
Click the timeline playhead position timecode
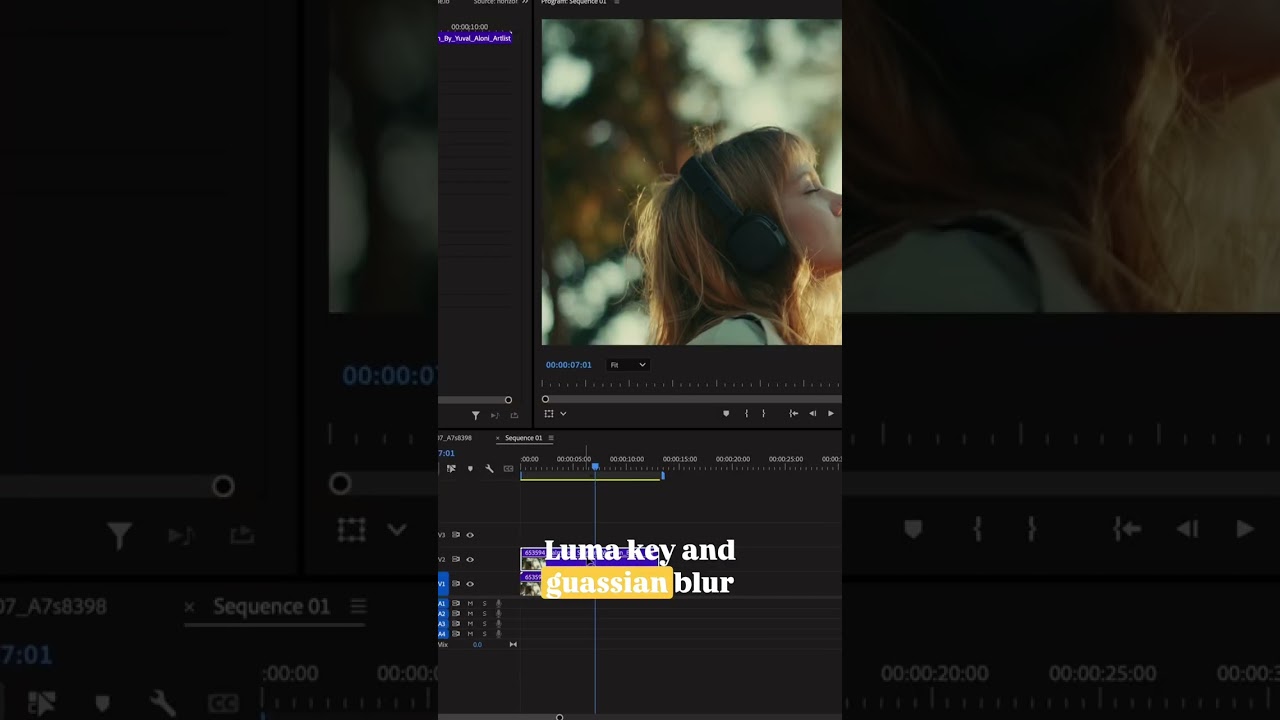point(446,453)
